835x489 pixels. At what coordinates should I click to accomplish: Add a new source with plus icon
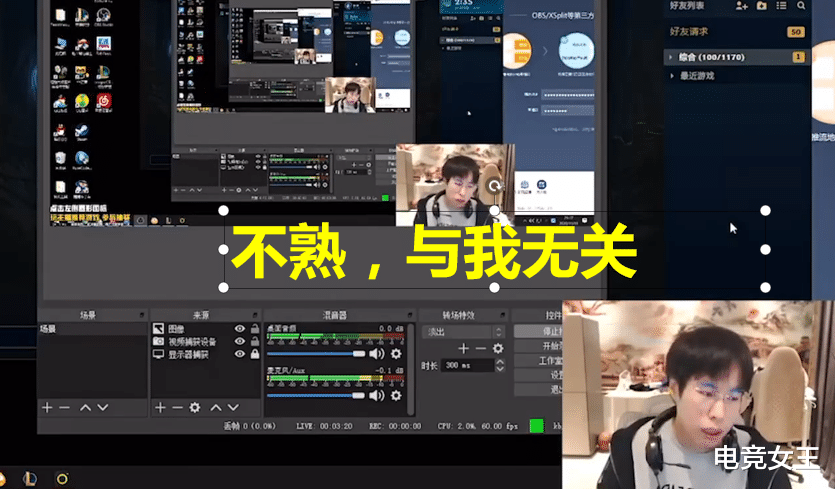160,408
